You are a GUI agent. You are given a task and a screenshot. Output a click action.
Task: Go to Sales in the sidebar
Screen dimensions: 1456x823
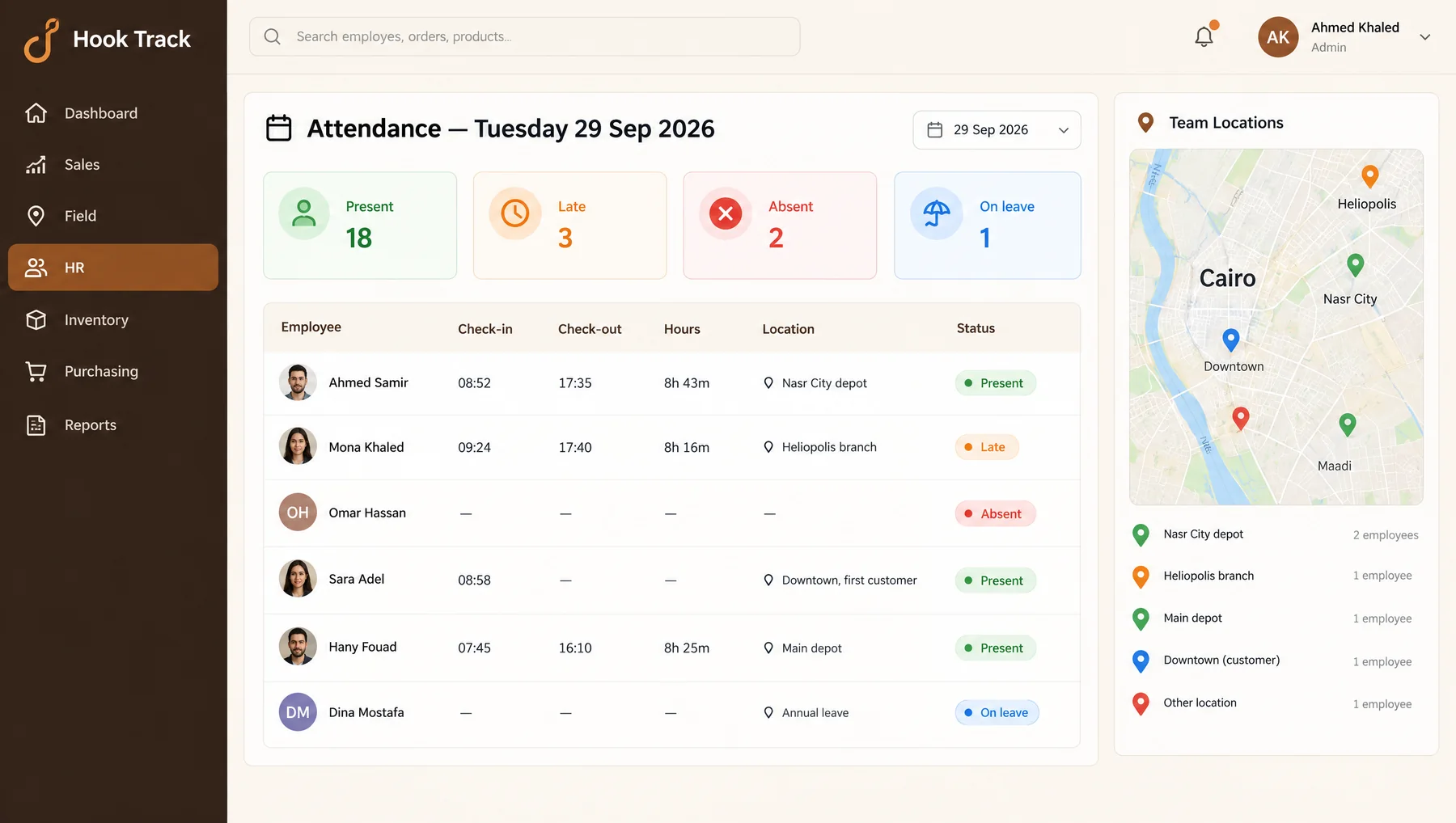pos(113,165)
